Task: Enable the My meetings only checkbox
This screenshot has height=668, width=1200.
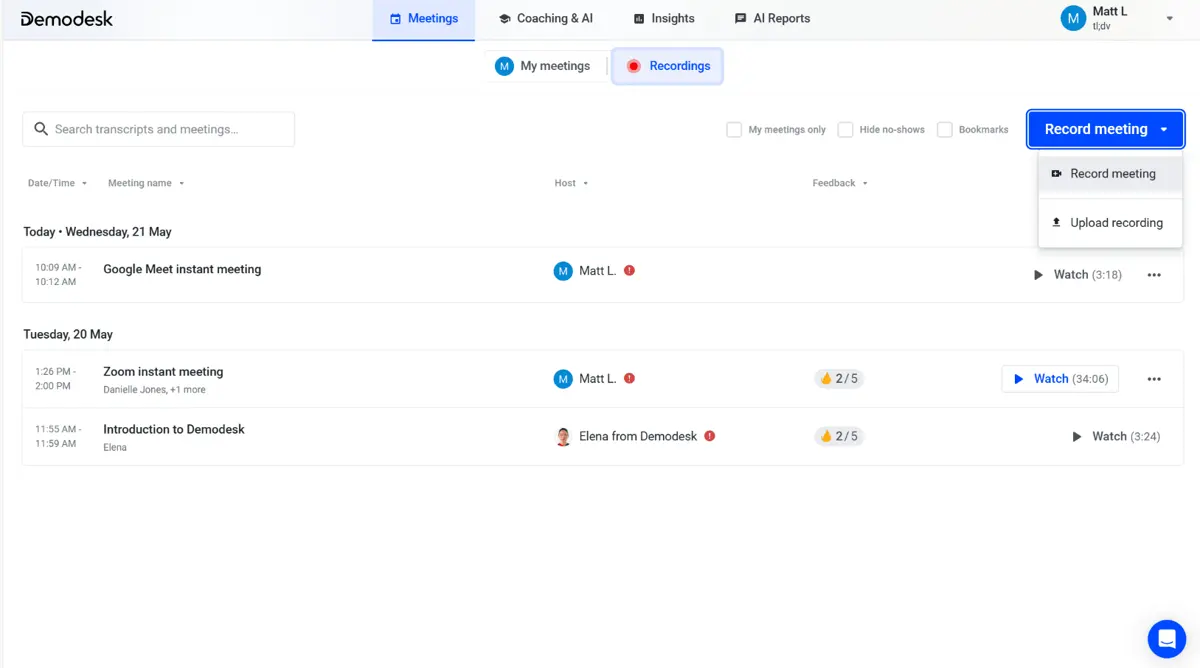Action: (734, 129)
